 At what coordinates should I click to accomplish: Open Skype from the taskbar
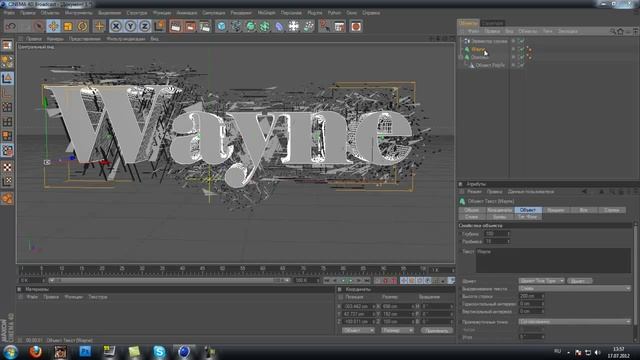tap(159, 351)
